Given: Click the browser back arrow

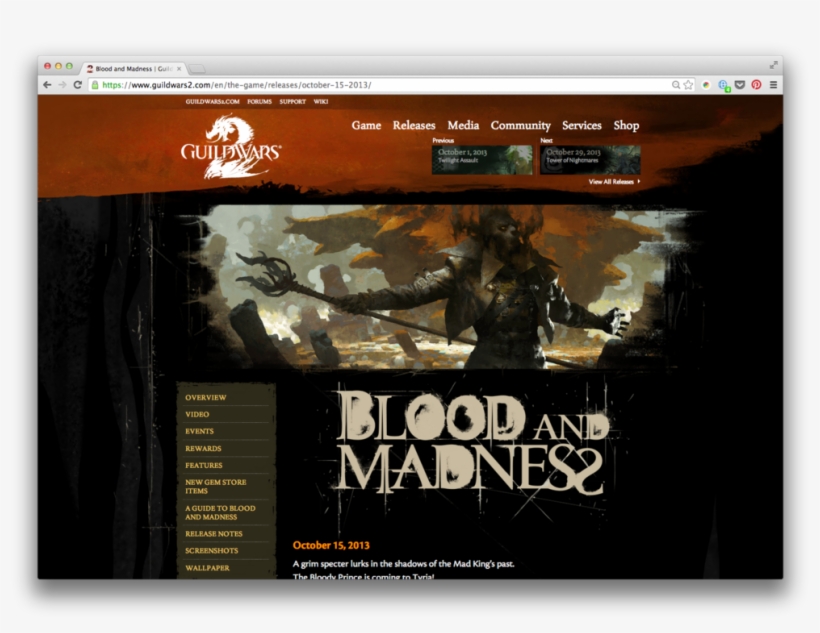Looking at the screenshot, I should coord(47,85).
